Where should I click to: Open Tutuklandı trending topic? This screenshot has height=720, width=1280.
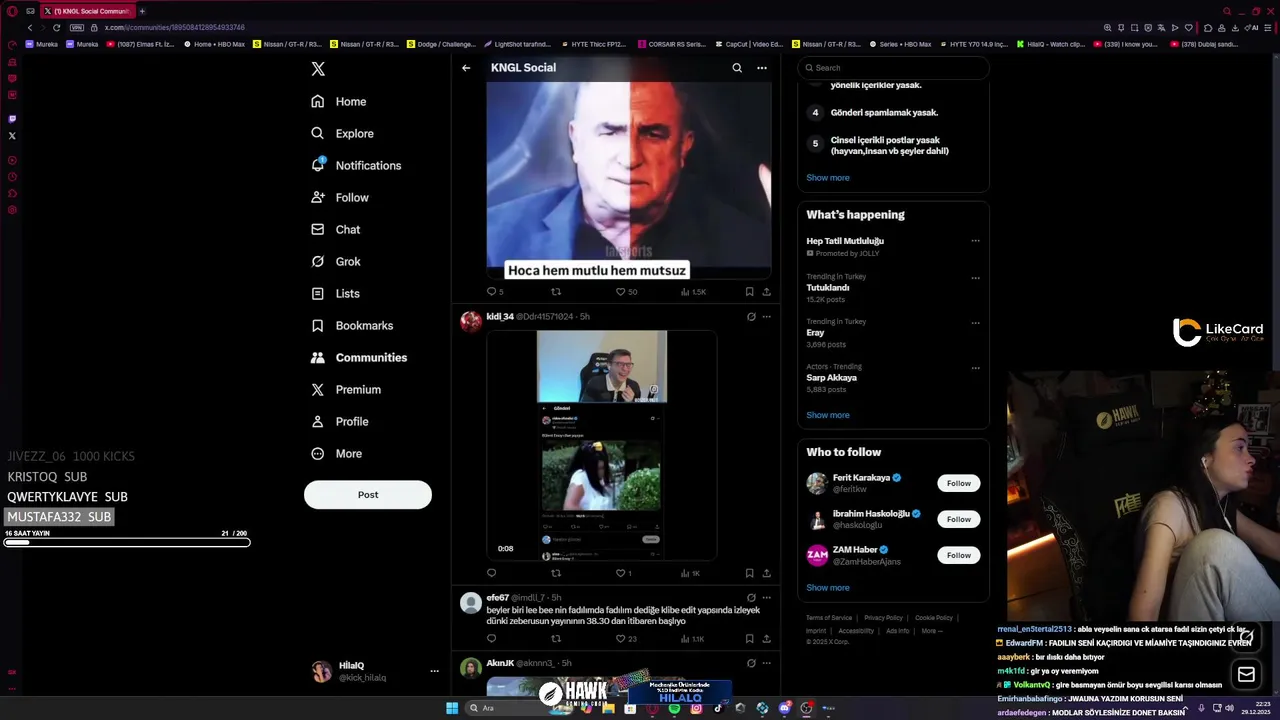point(828,287)
